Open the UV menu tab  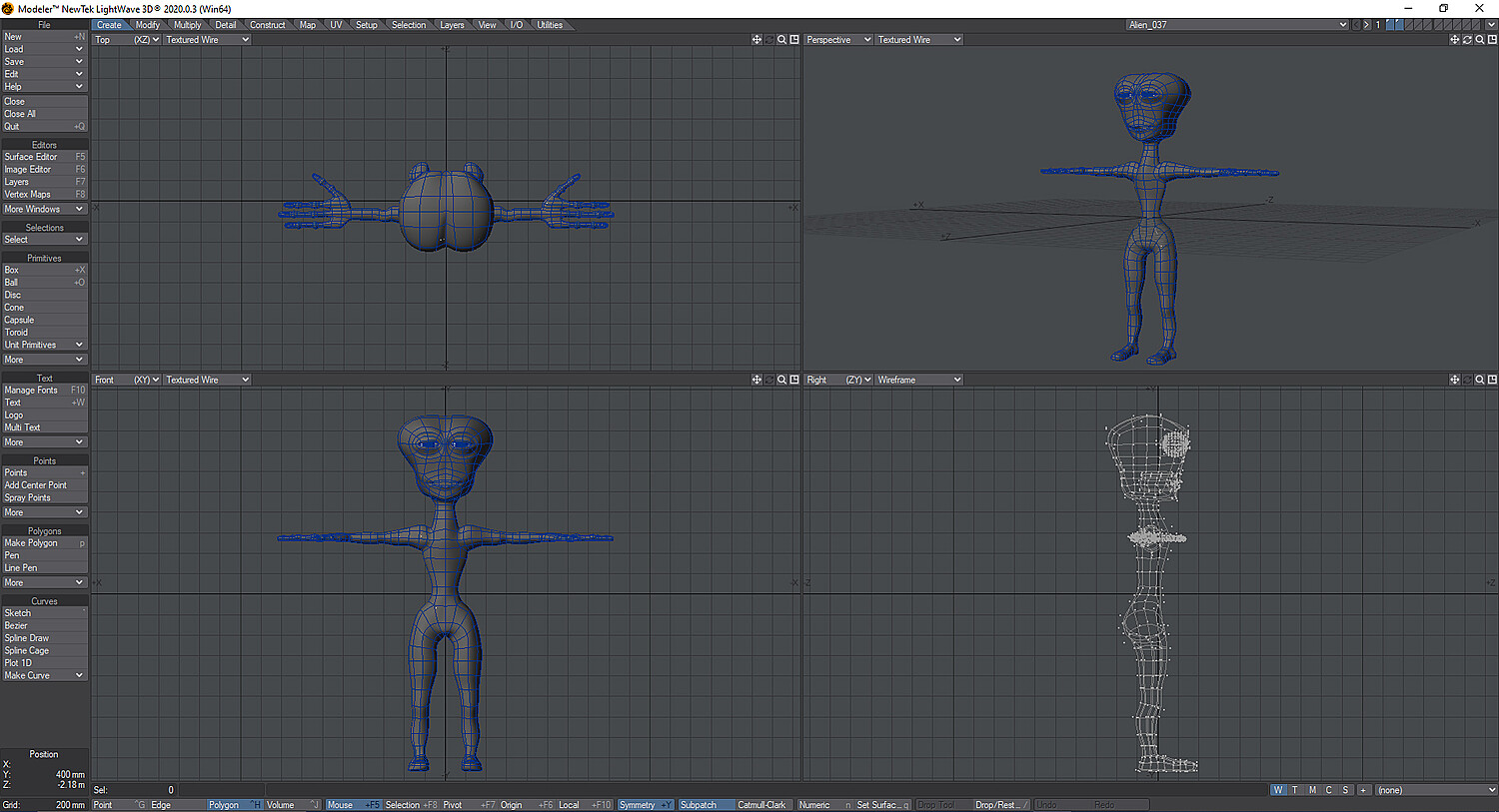[335, 24]
